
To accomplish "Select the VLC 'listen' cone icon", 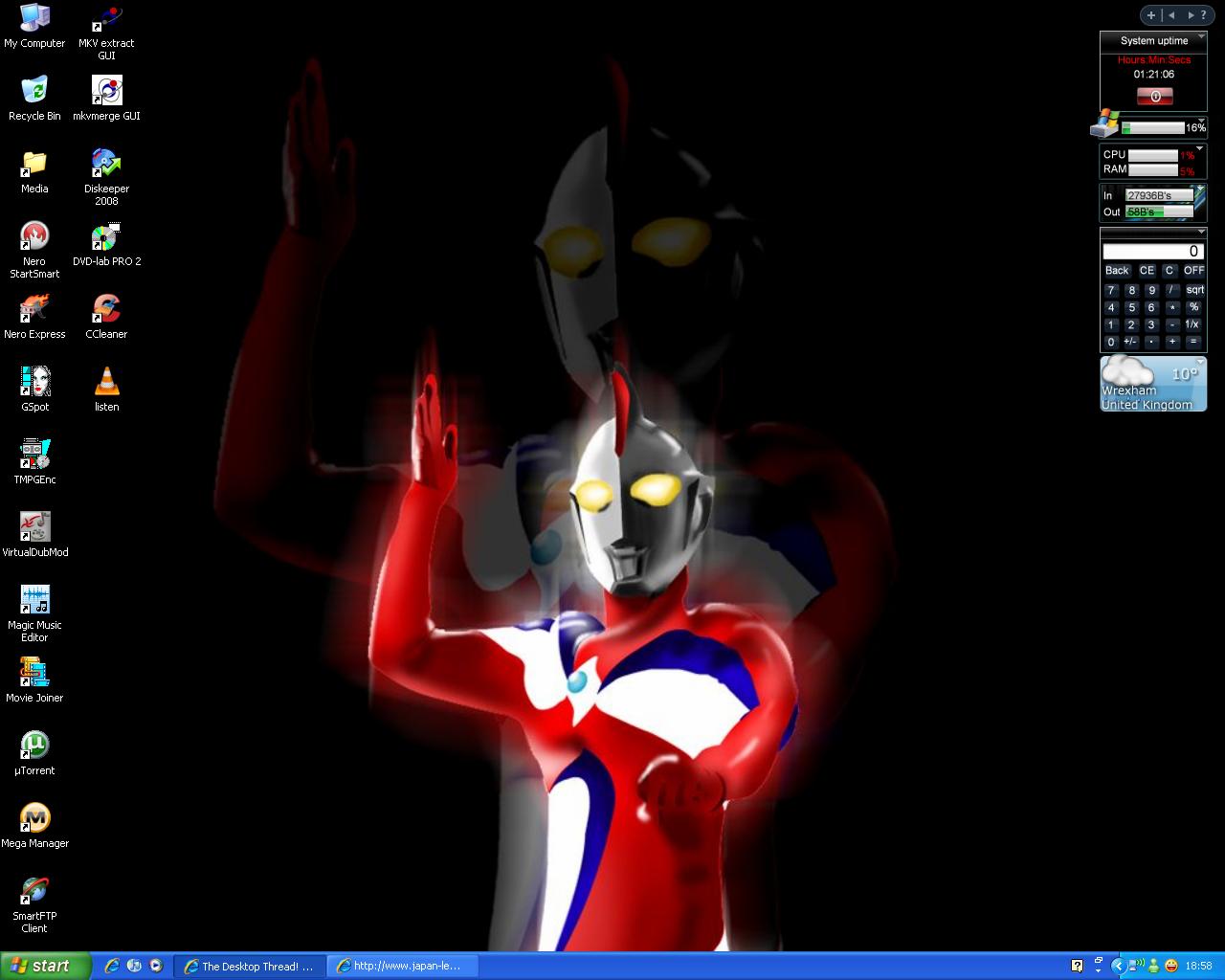I will [106, 390].
